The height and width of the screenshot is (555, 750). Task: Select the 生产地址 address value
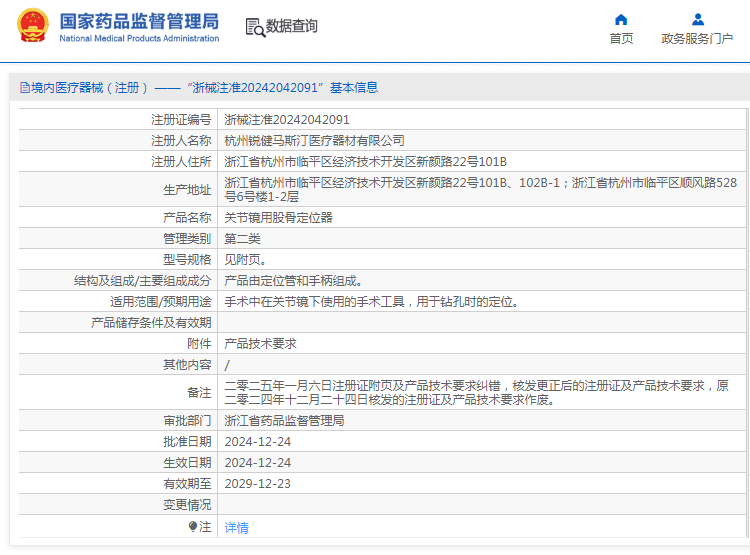(481, 189)
